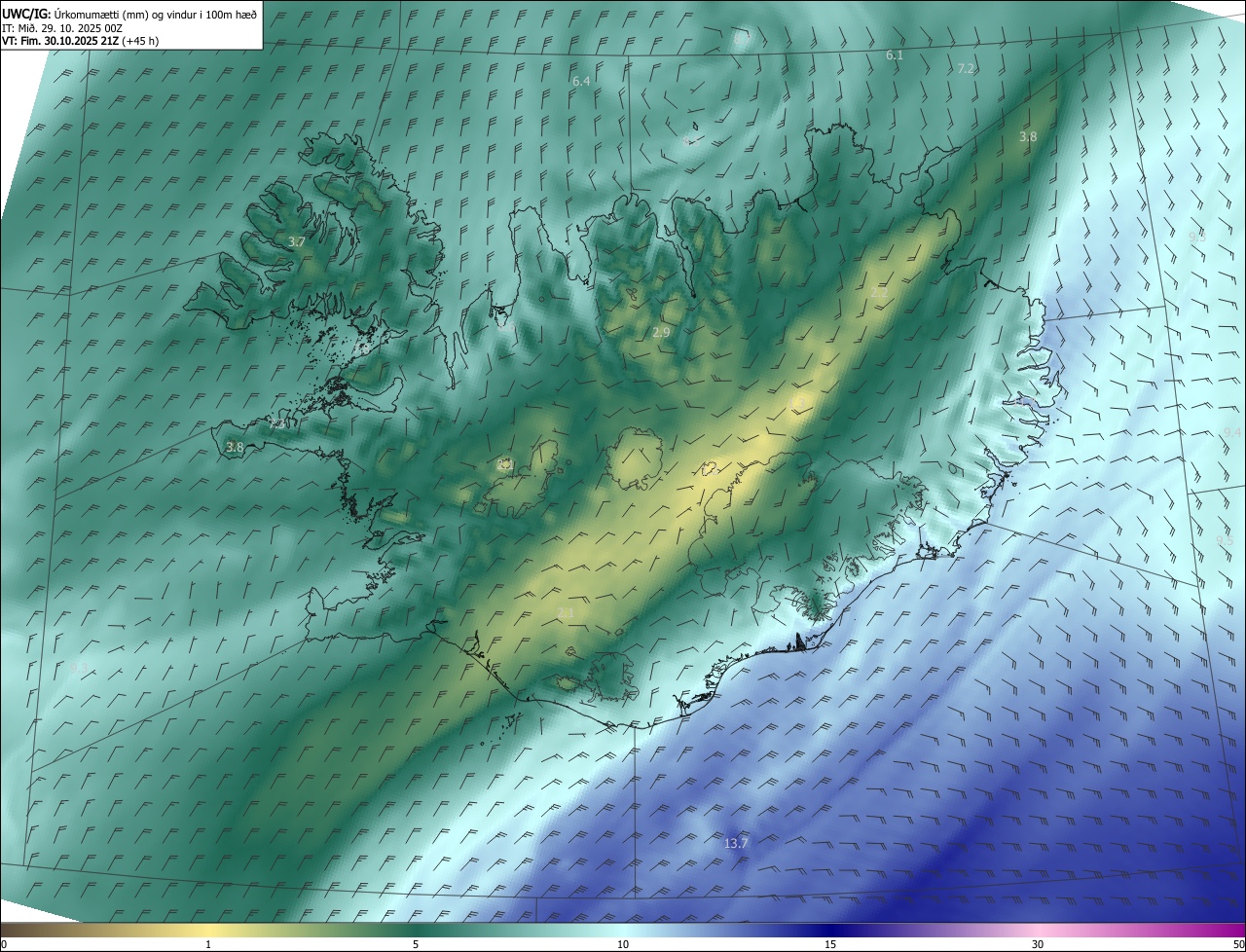
Task: Click the UWC/IG map title line
Action: tap(128, 14)
